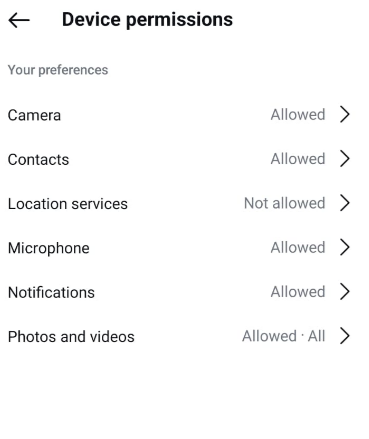The image size is (369, 439).
Task: Select the Not allowed status text
Action: [x=284, y=203]
